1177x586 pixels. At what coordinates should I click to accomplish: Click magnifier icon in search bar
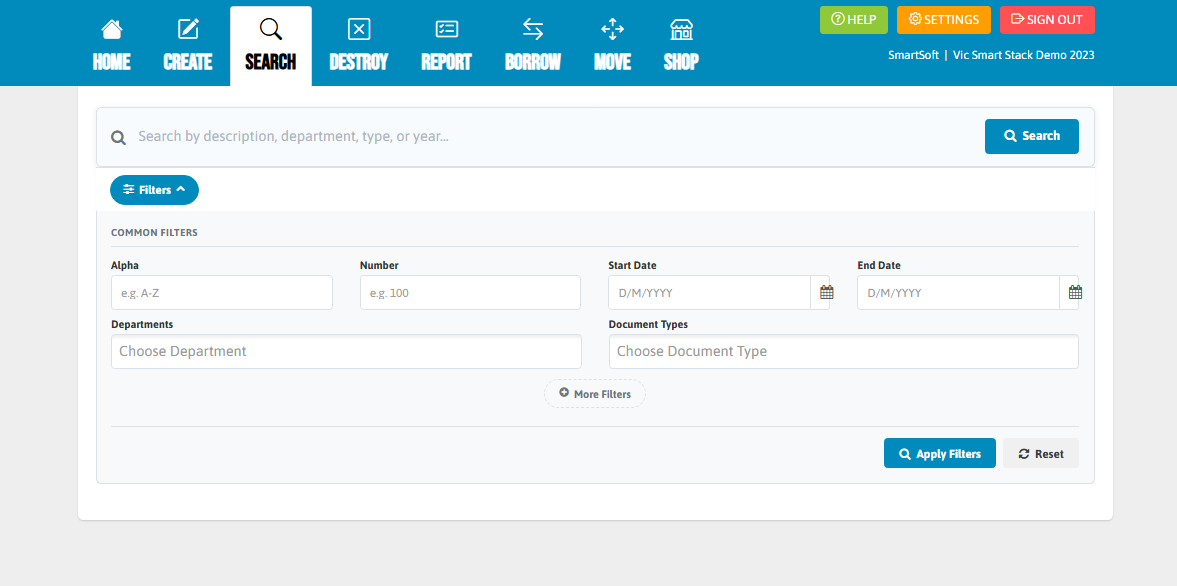coord(118,137)
